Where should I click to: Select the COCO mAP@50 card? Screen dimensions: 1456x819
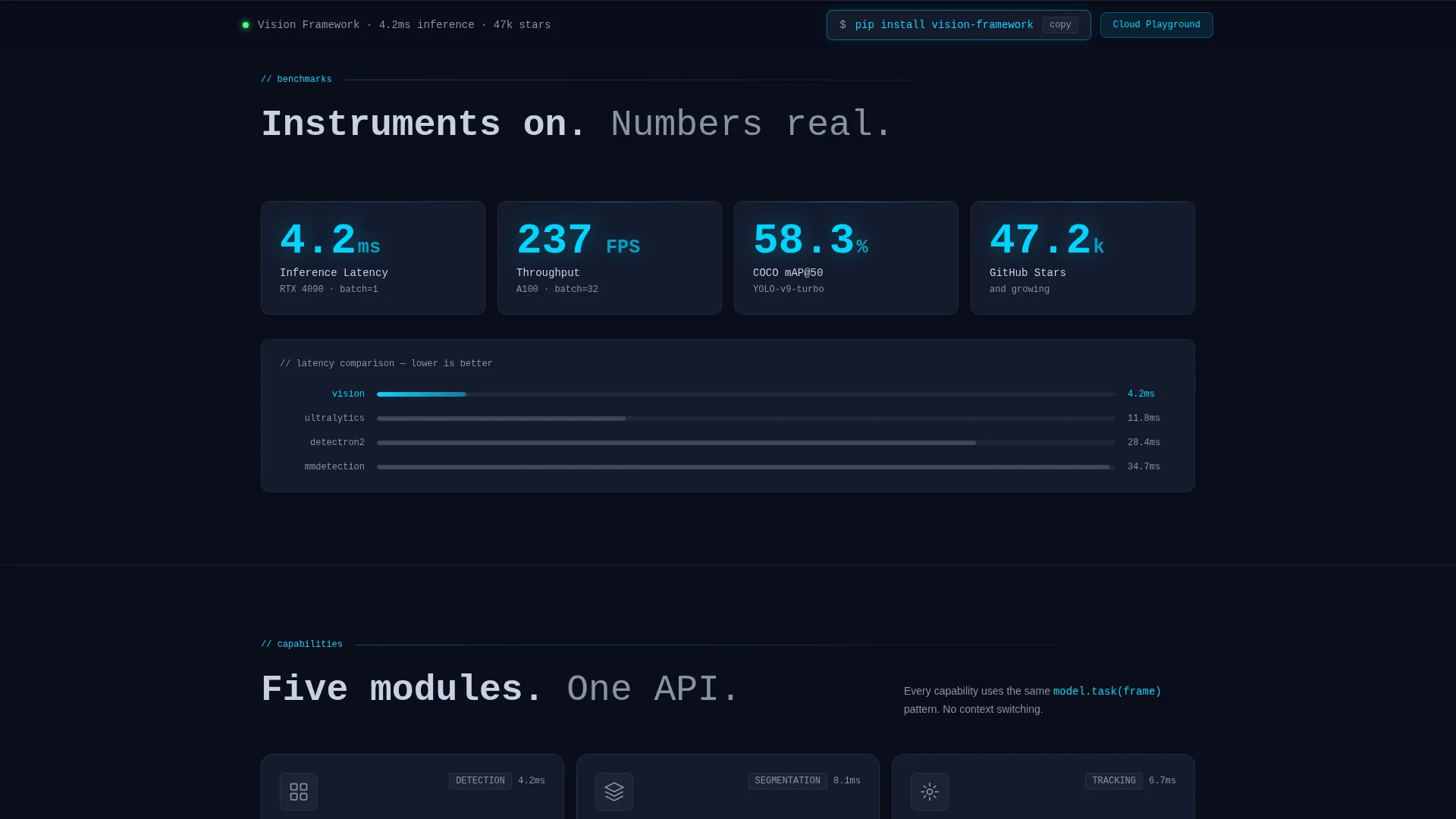846,258
